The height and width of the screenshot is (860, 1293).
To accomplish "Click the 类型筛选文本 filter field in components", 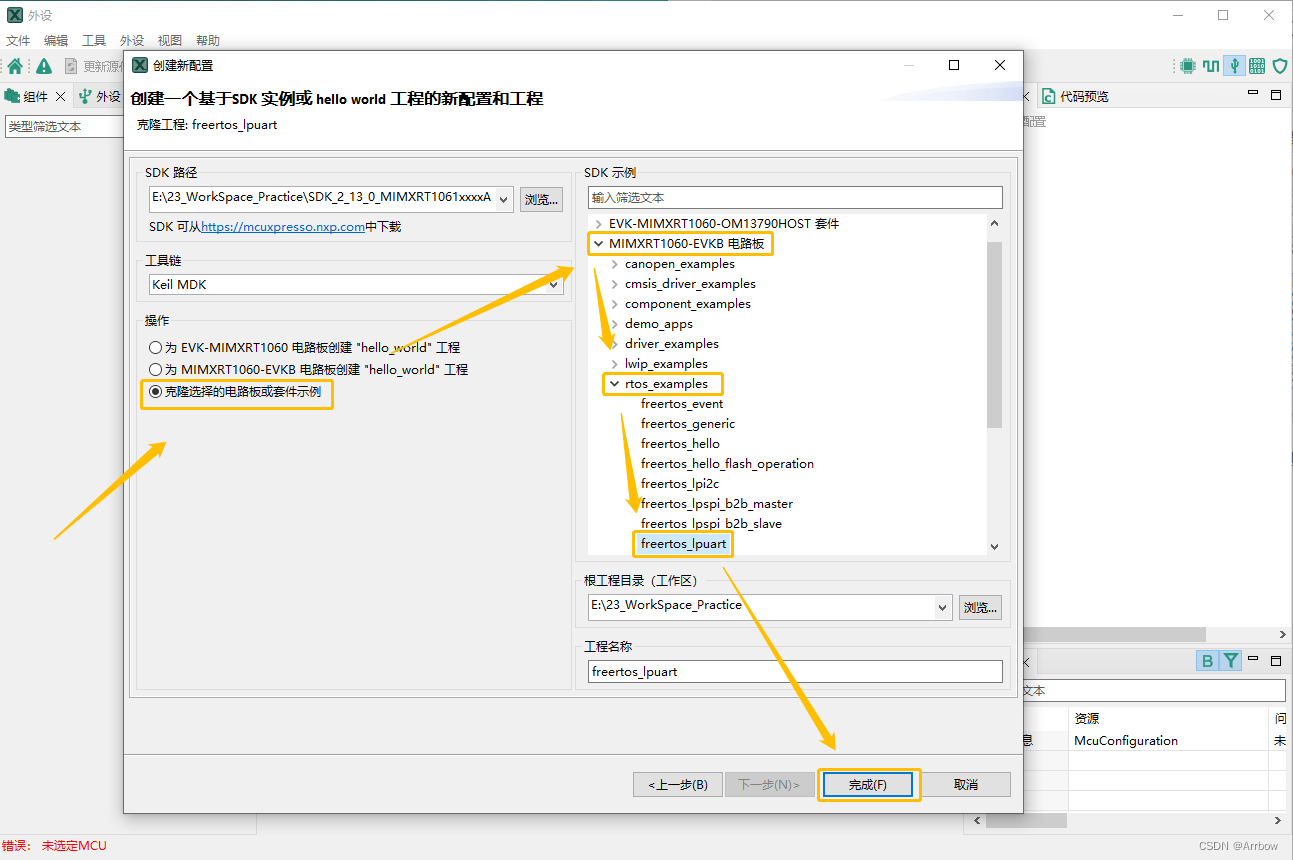I will click(64, 127).
